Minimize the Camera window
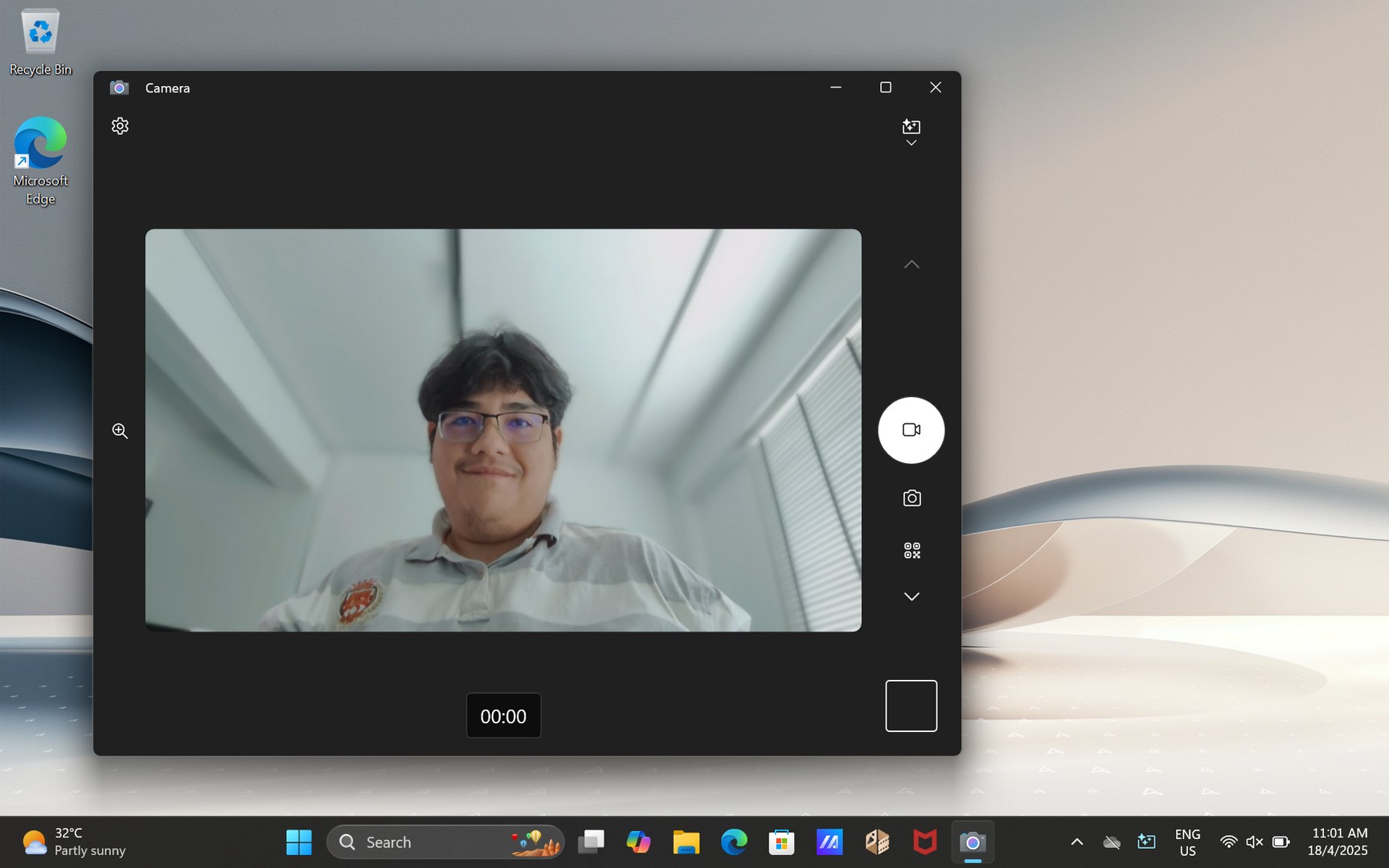 [x=836, y=87]
